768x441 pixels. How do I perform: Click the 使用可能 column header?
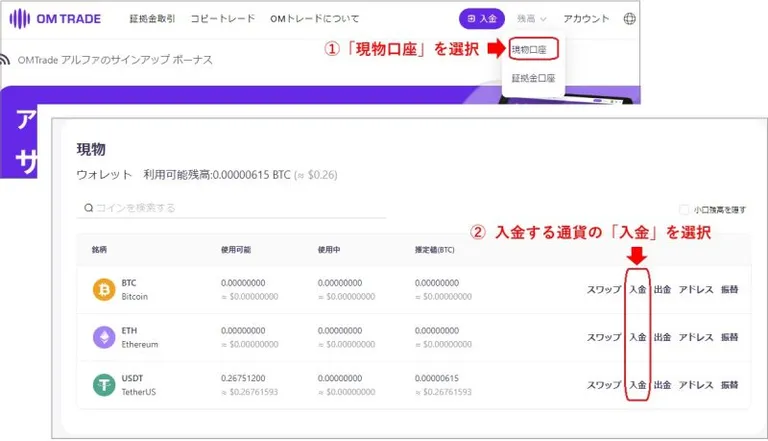click(236, 250)
